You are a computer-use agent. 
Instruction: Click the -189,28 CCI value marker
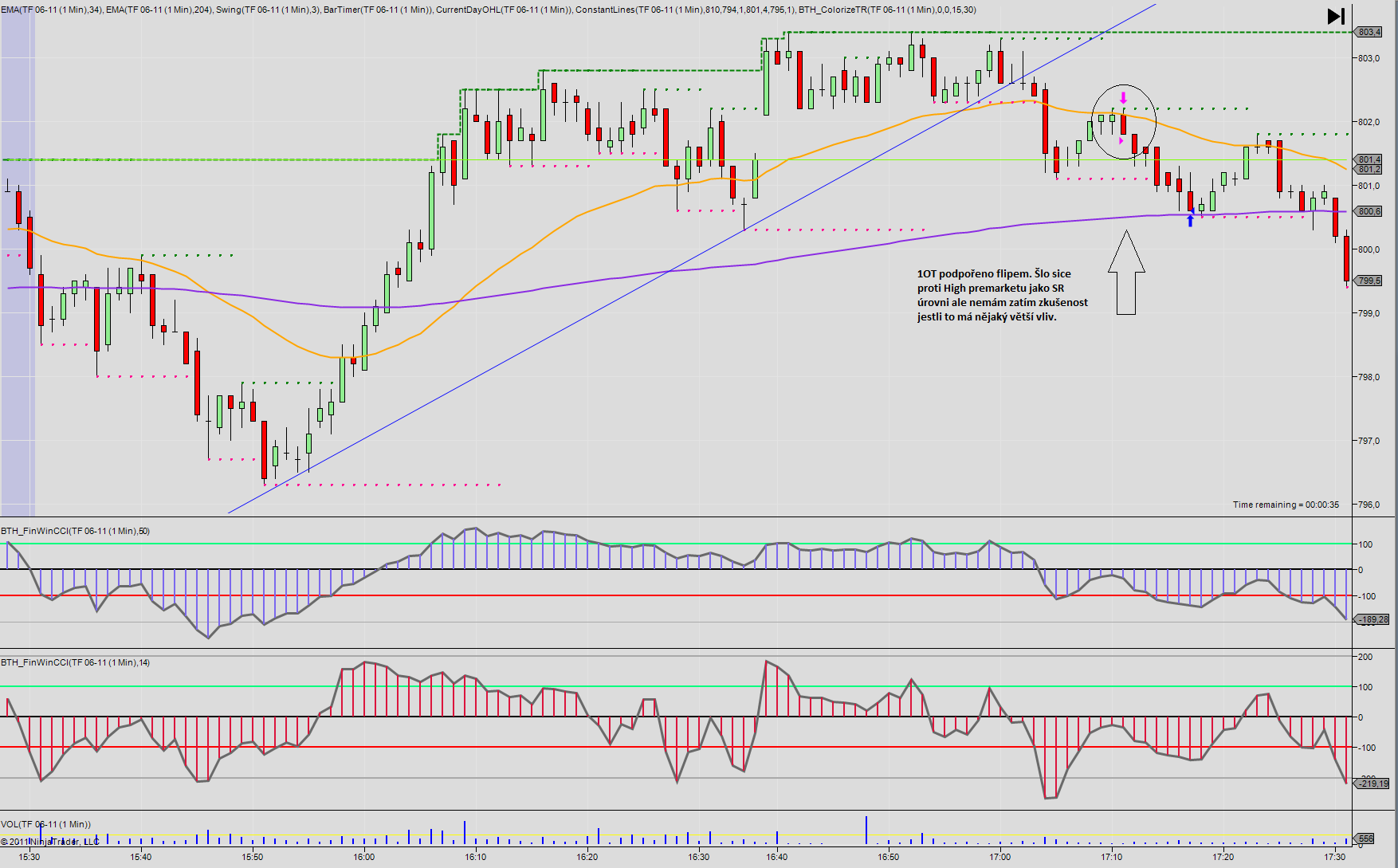click(x=1372, y=619)
